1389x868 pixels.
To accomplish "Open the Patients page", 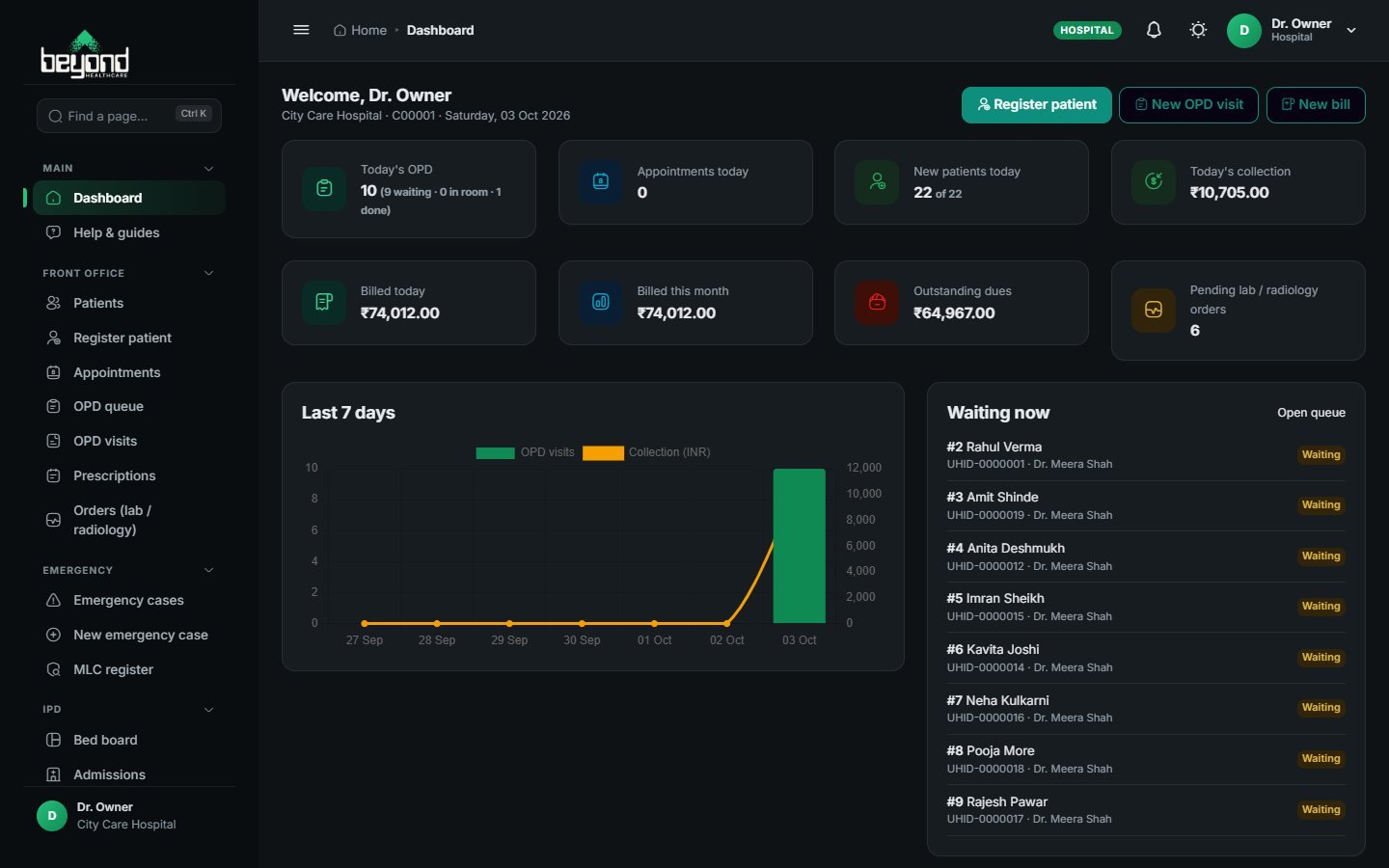I will tap(129, 303).
